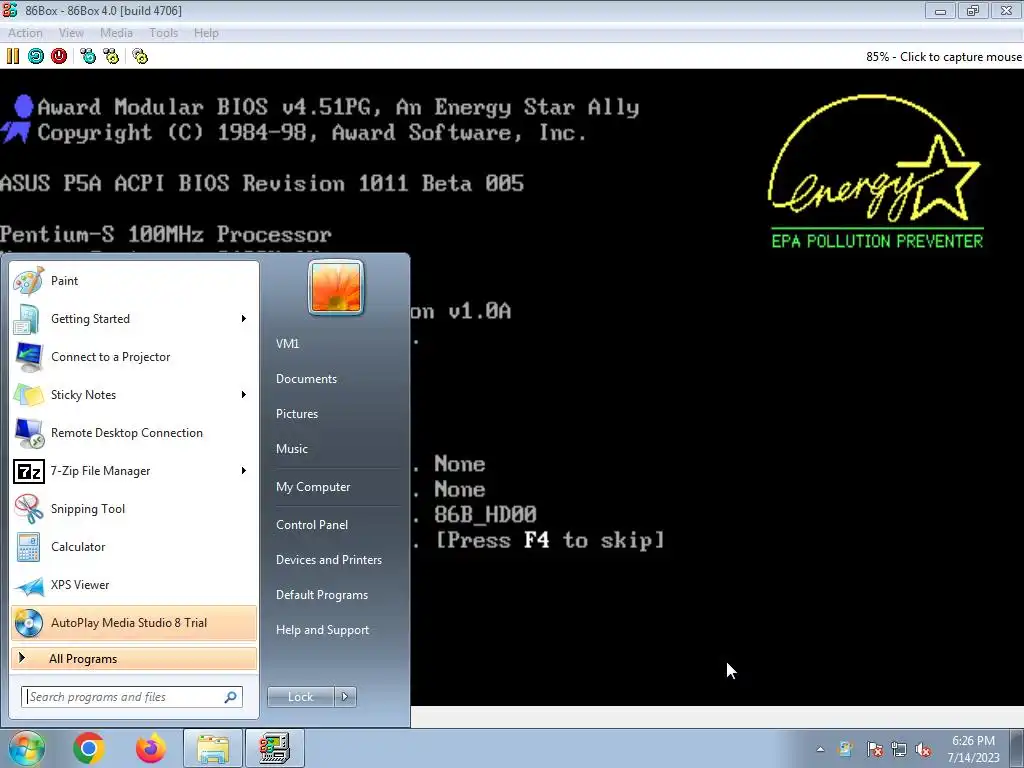Image resolution: width=1024 pixels, height=768 pixels.
Task: Click the Lock button
Action: tap(300, 697)
